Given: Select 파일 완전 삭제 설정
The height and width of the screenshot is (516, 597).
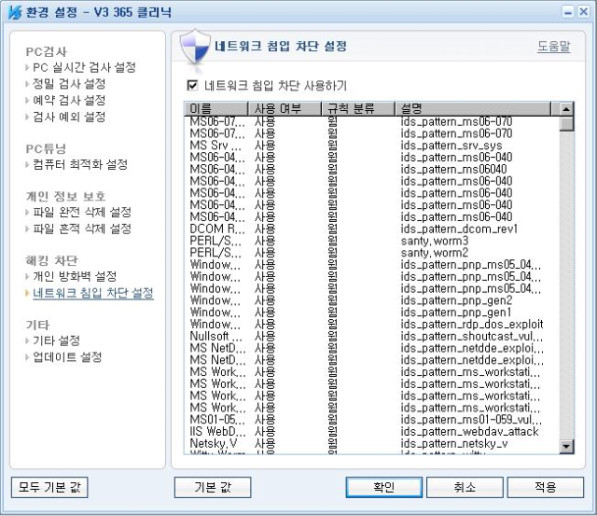Looking at the screenshot, I should point(82,212).
